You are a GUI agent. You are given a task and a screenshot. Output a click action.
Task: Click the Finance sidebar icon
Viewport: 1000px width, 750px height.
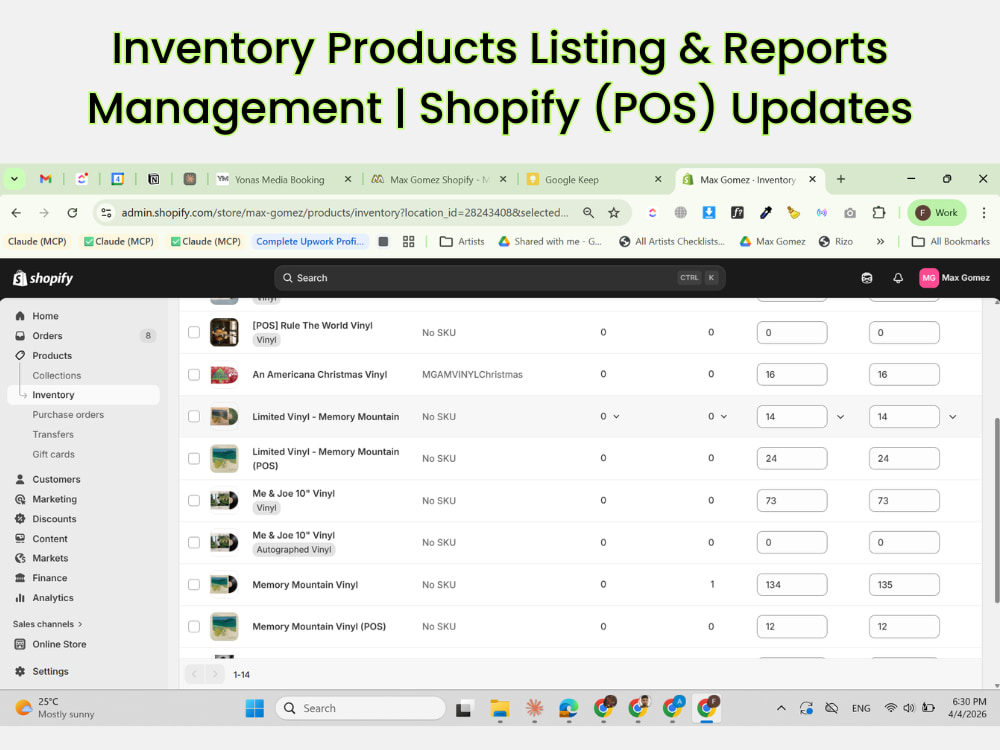(x=20, y=578)
